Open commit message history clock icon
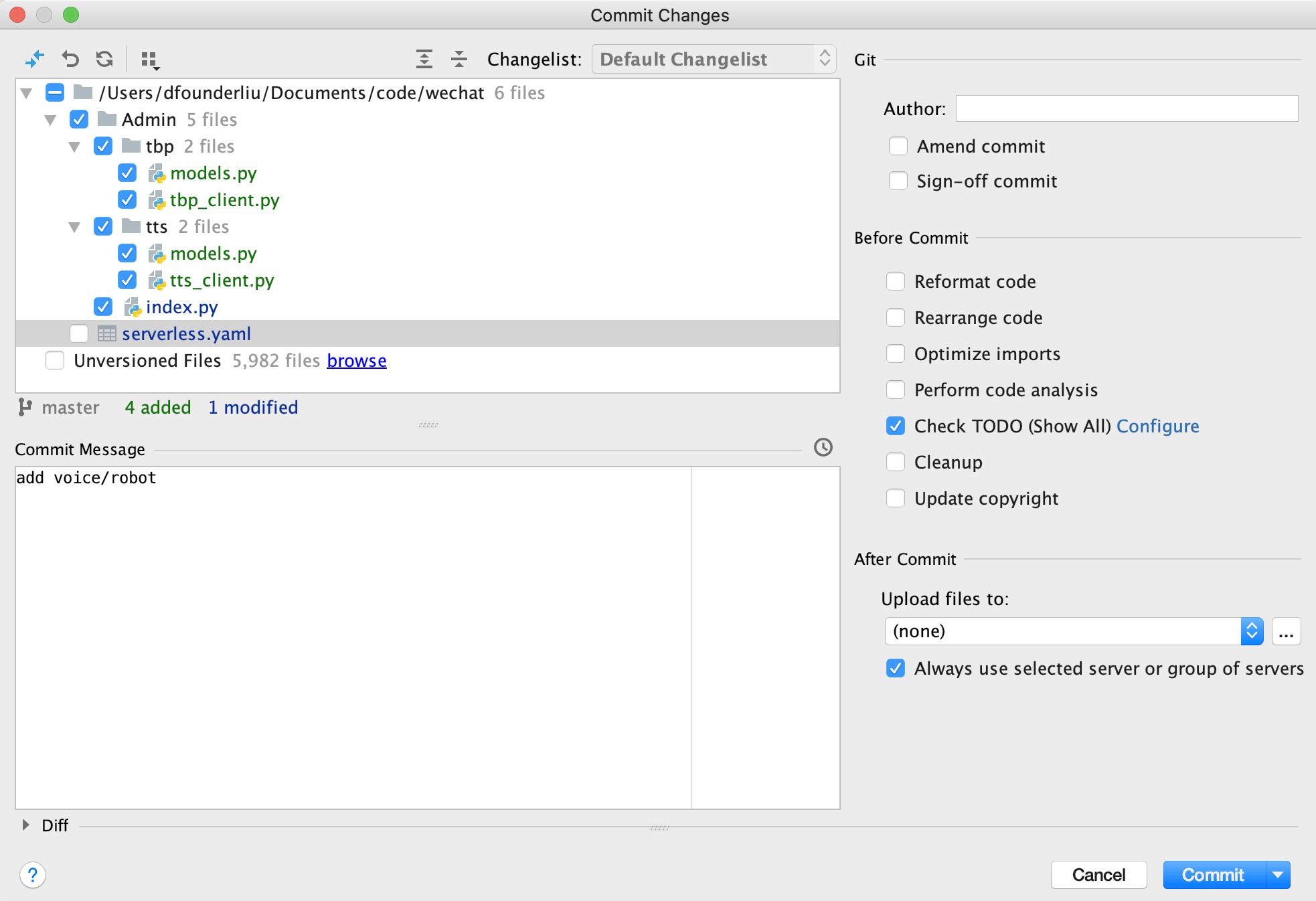1316x901 pixels. (x=823, y=447)
